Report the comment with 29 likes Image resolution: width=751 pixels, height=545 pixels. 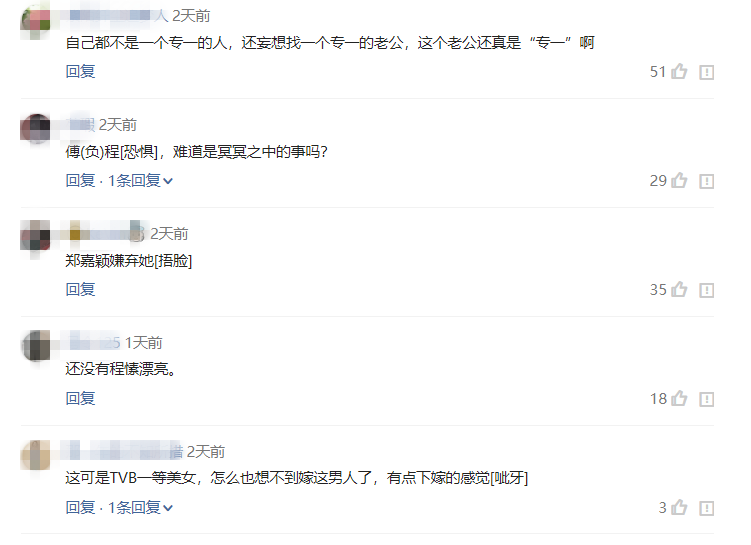pos(706,182)
